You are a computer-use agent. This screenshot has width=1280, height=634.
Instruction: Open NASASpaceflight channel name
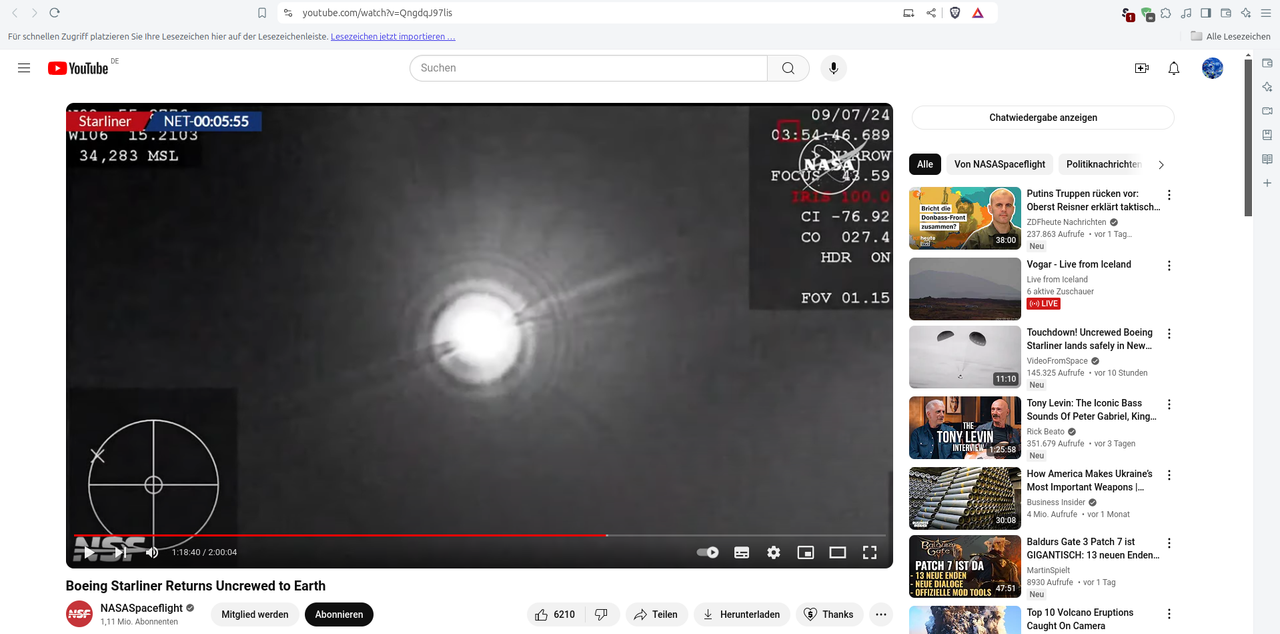(x=141, y=608)
